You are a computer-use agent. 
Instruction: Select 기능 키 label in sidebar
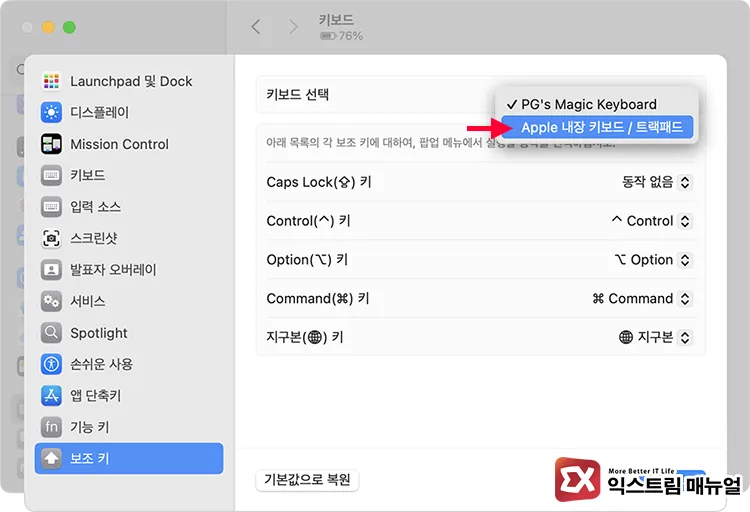(89, 427)
